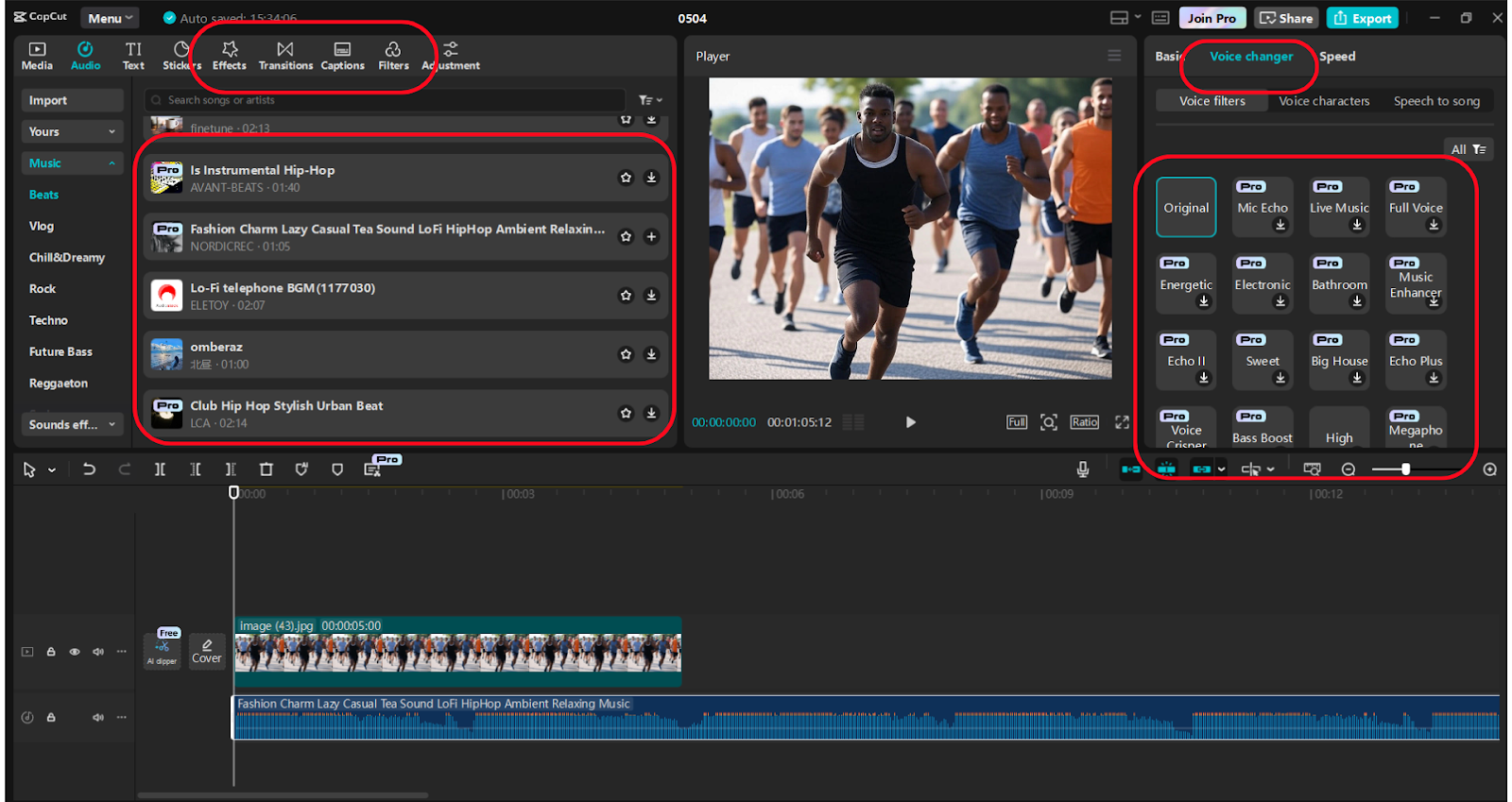Add a marker using the shield icon
This screenshot has width=1512, height=802.
tap(337, 469)
